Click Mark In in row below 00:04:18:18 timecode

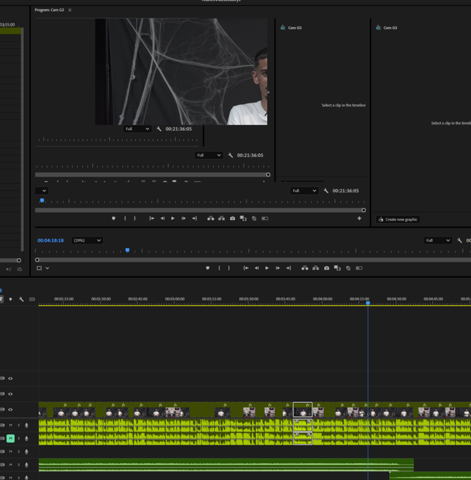[x=219, y=268]
